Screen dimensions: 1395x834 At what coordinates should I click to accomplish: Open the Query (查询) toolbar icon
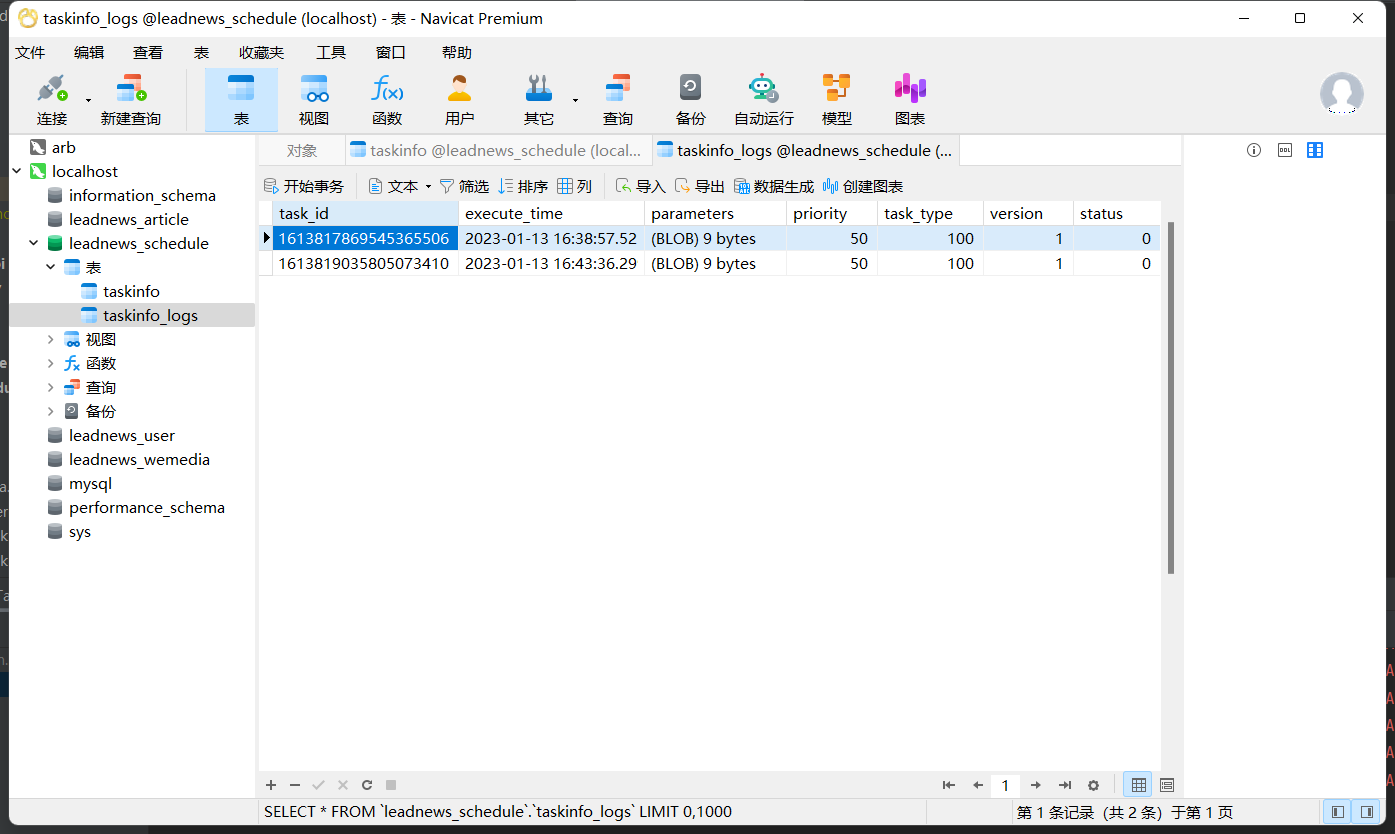coord(618,99)
